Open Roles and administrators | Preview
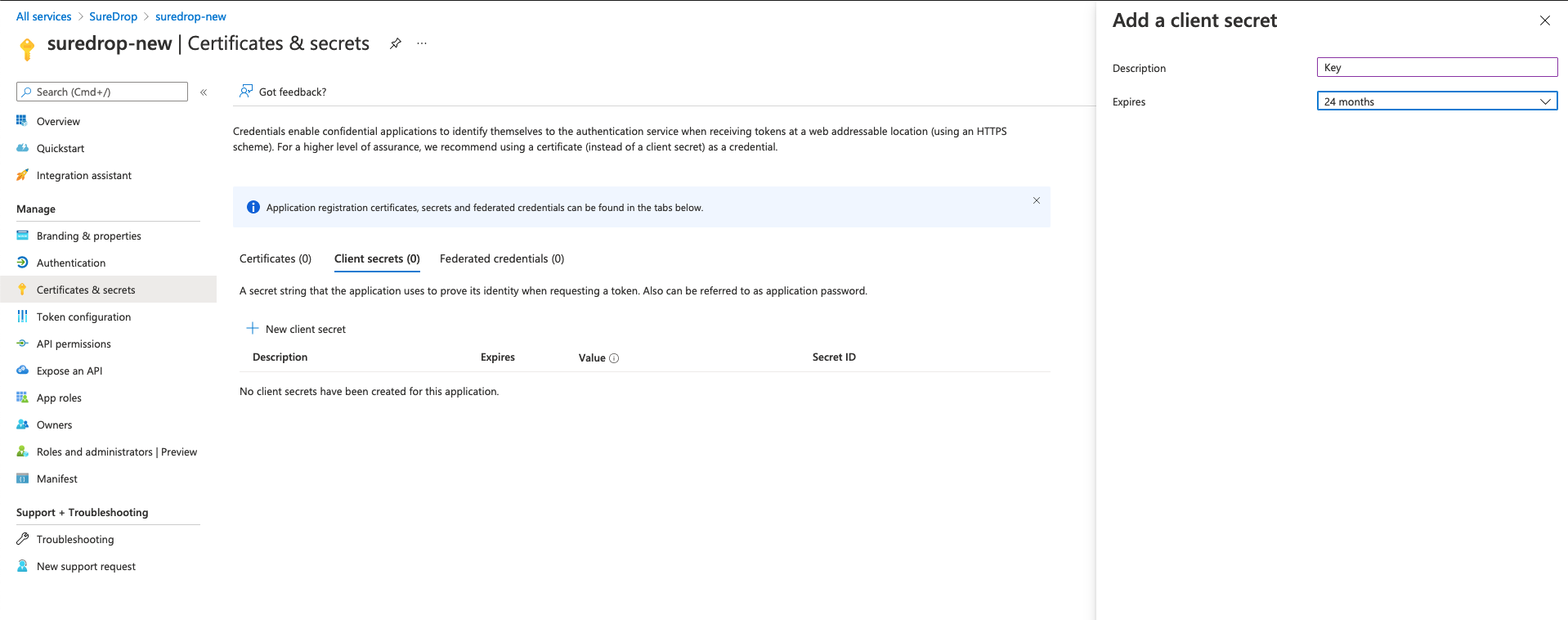1568x620 pixels. (117, 452)
